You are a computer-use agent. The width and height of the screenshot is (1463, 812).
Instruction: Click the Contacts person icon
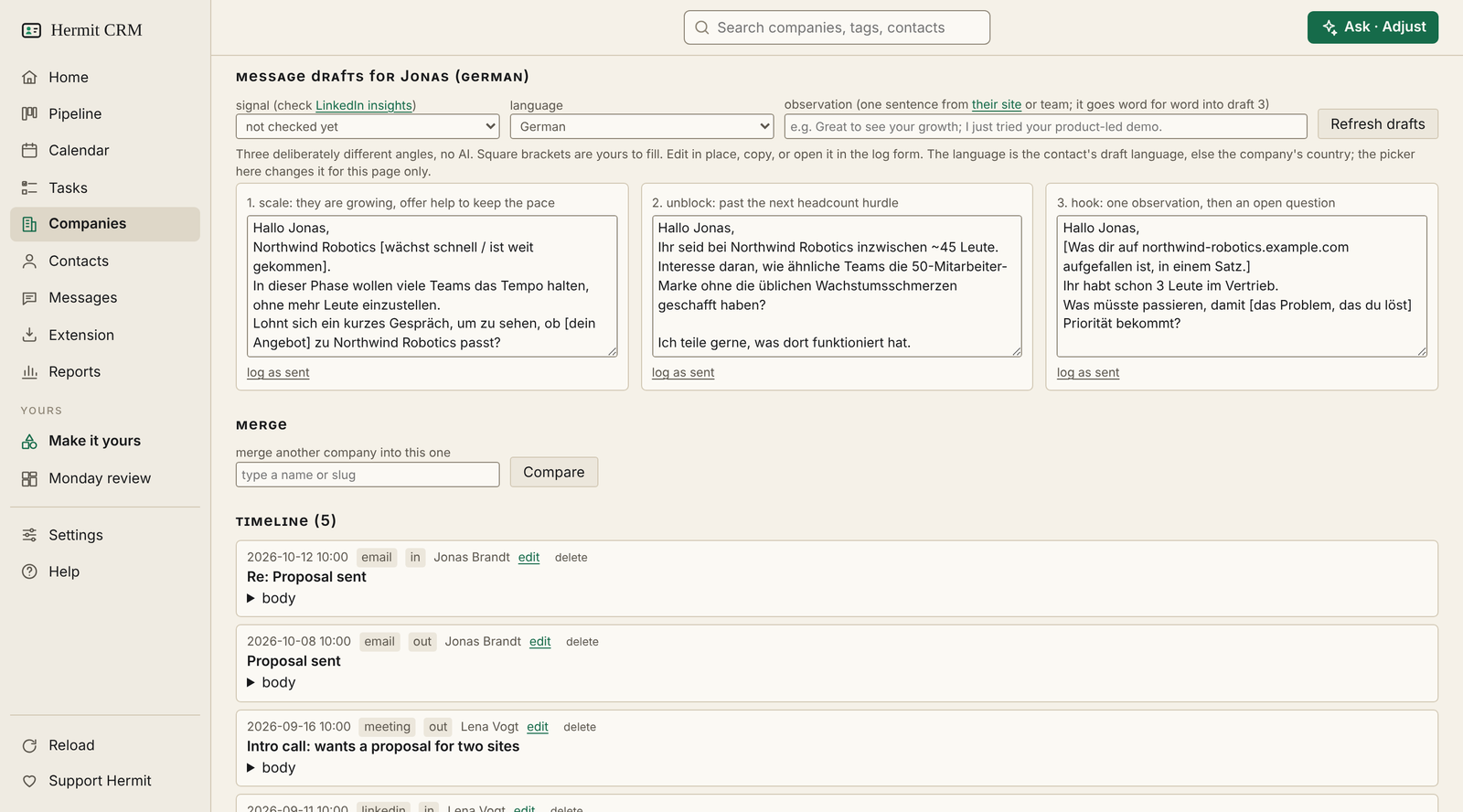(x=29, y=261)
